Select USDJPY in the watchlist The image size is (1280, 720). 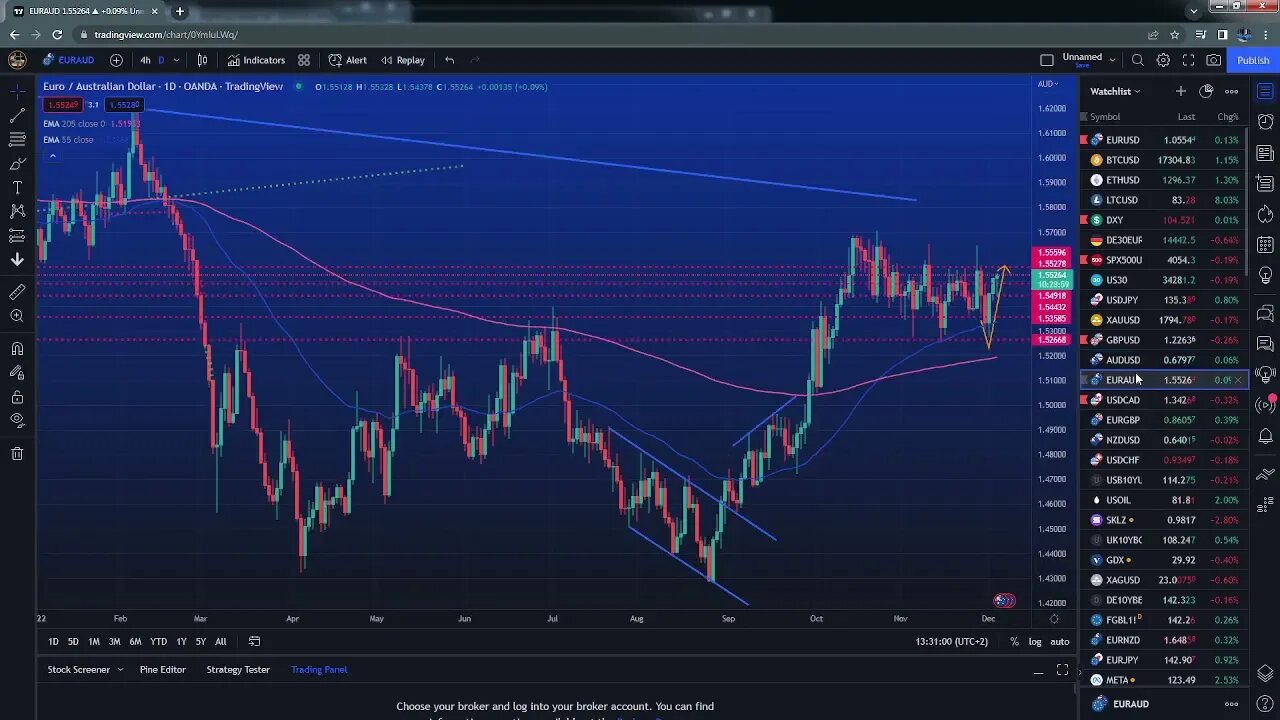click(x=1164, y=300)
